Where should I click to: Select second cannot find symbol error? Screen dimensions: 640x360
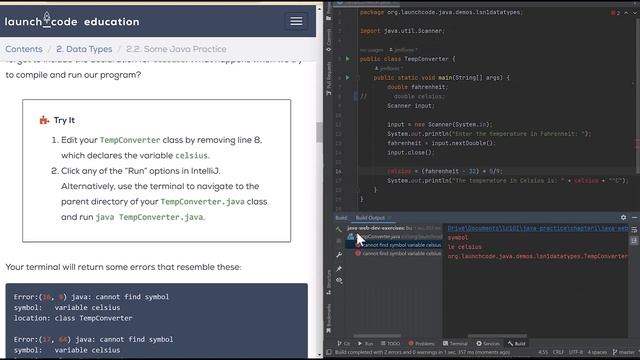point(398,253)
